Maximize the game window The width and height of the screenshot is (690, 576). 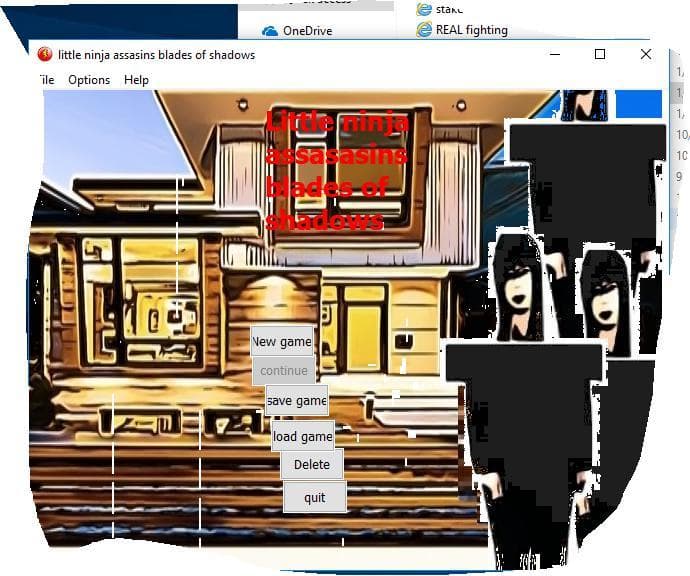coord(600,54)
